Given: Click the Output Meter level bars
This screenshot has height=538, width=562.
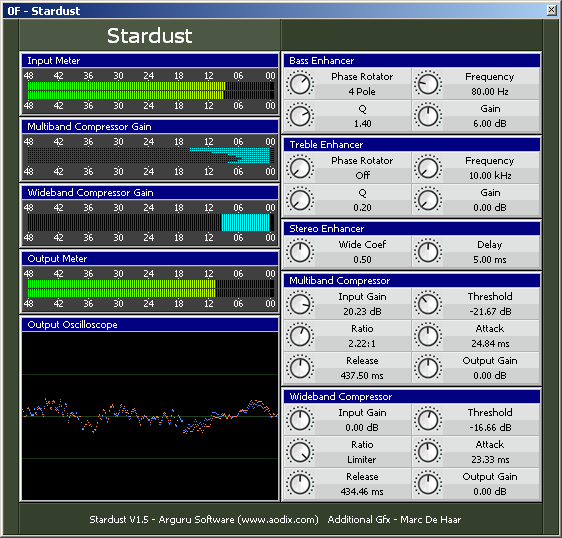Looking at the screenshot, I should (x=151, y=288).
